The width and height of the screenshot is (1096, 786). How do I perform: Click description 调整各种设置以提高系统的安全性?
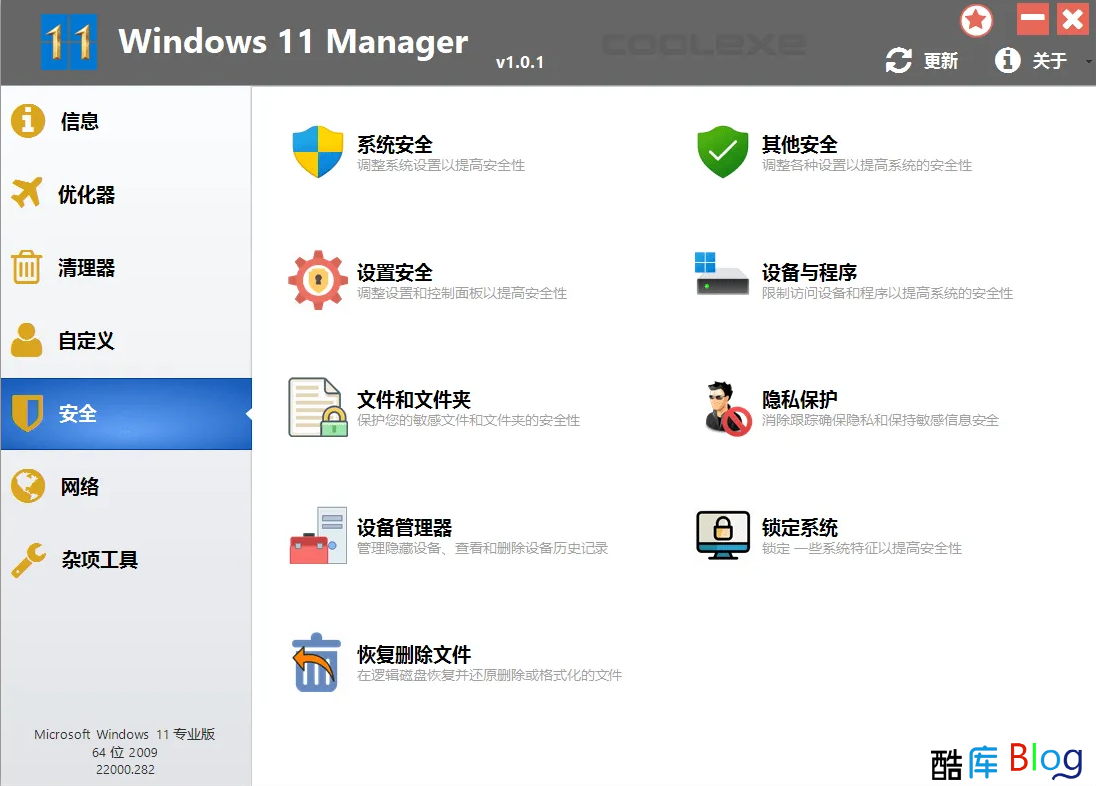[x=867, y=165]
